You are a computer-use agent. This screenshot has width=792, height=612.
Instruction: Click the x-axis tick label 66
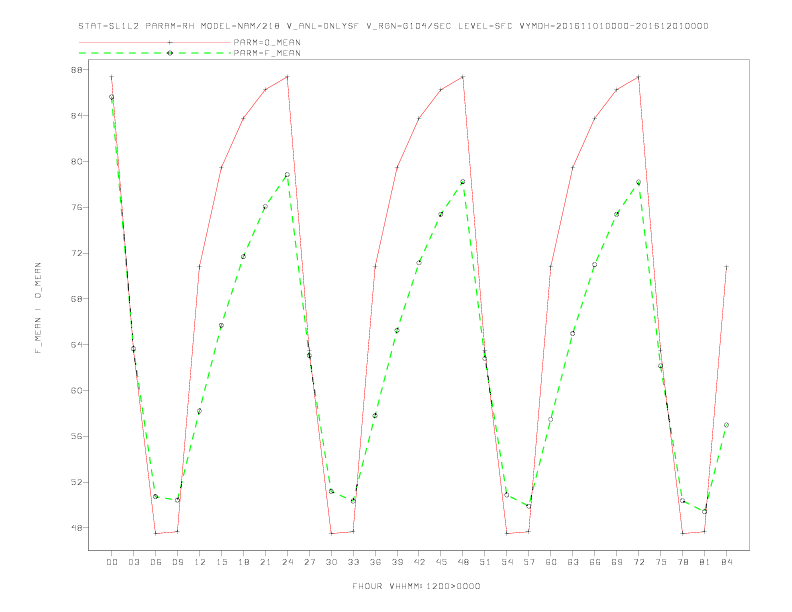[595, 562]
